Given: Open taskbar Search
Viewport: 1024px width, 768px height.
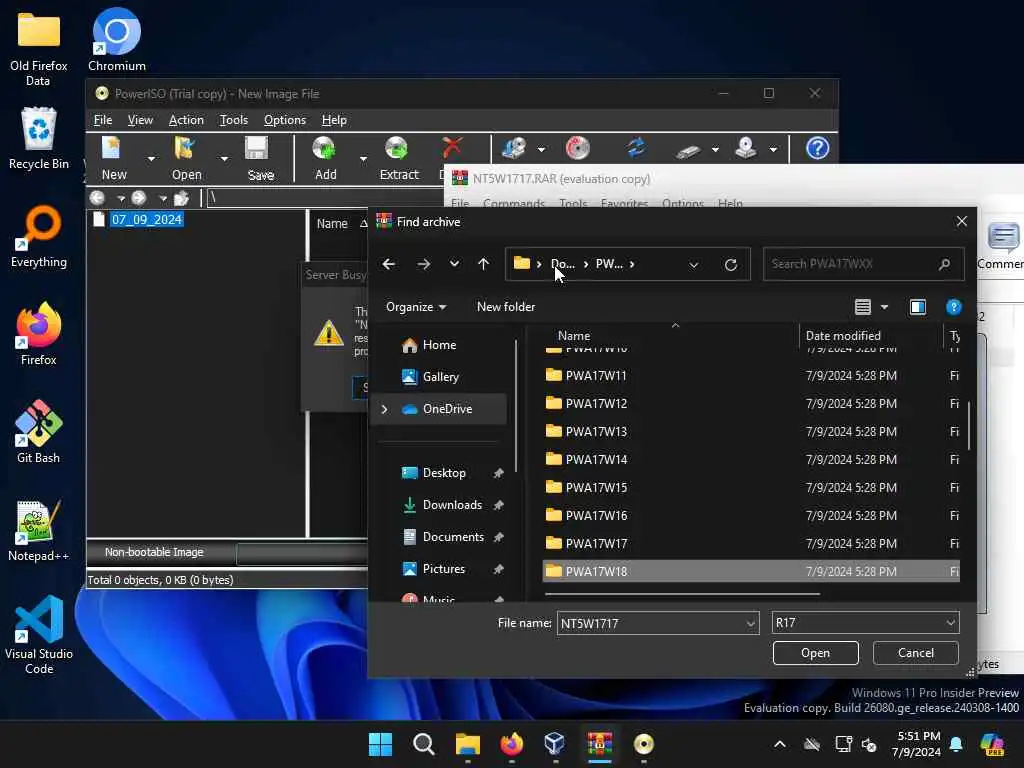Looking at the screenshot, I should (x=424, y=744).
